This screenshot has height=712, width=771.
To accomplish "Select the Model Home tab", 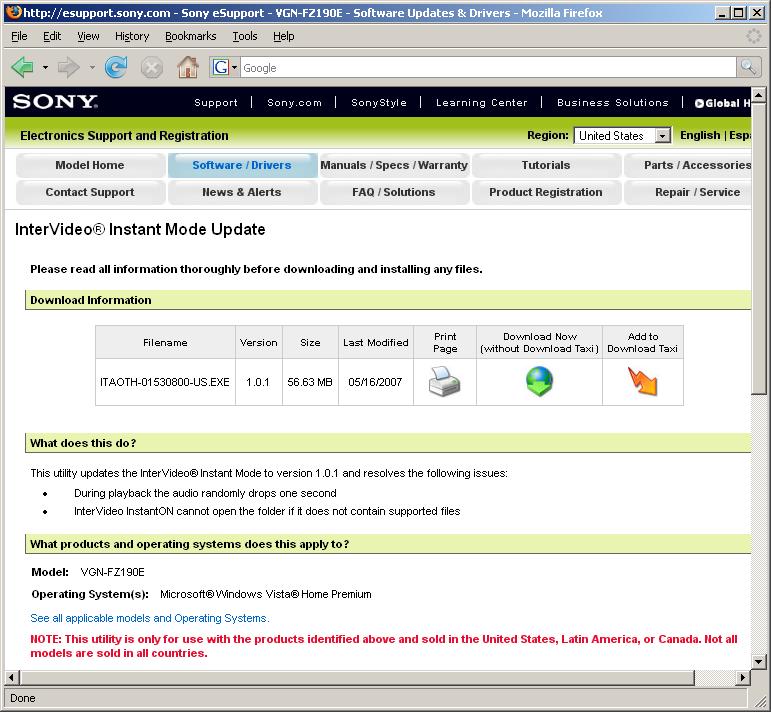I will pyautogui.click(x=90, y=165).
